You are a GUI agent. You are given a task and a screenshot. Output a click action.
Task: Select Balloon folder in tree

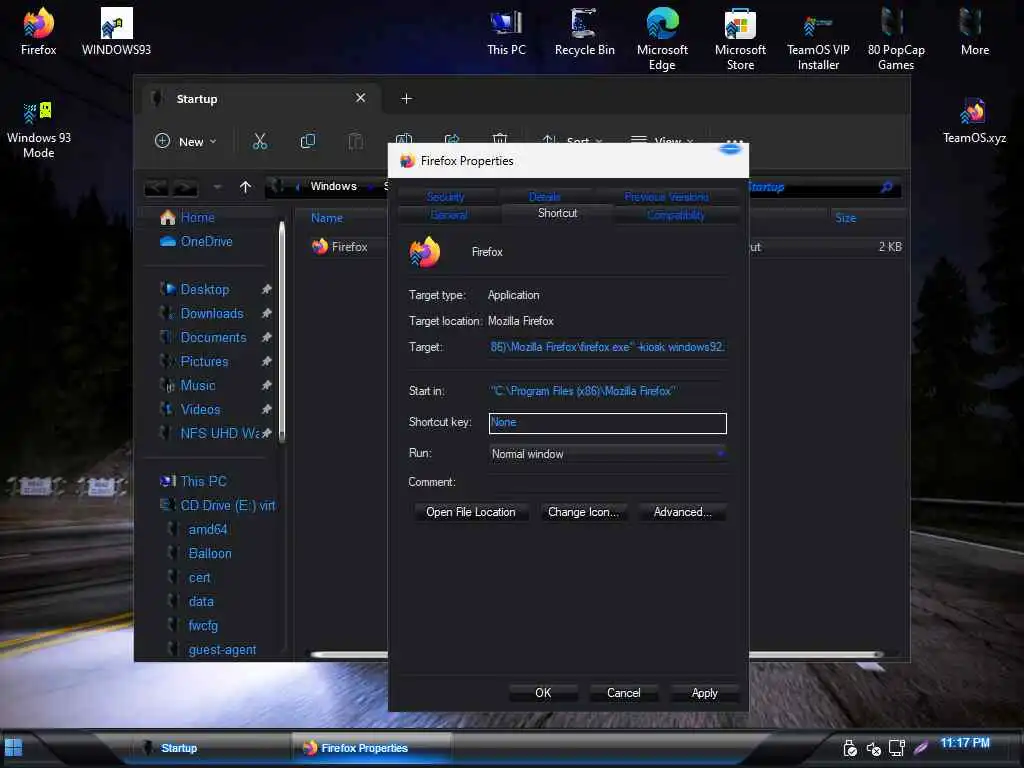tap(209, 554)
